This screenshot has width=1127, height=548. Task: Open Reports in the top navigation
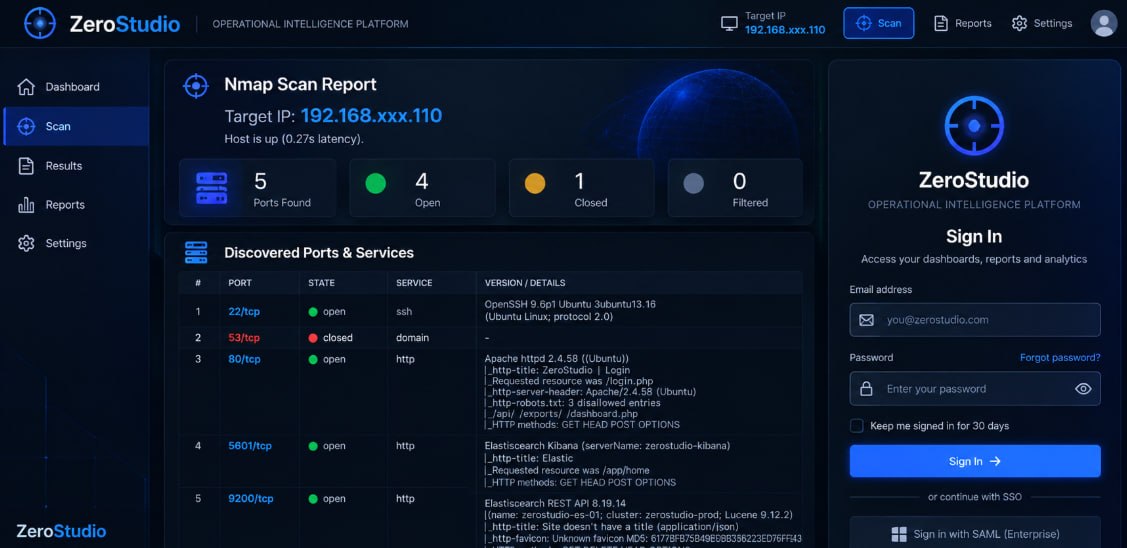click(x=962, y=24)
